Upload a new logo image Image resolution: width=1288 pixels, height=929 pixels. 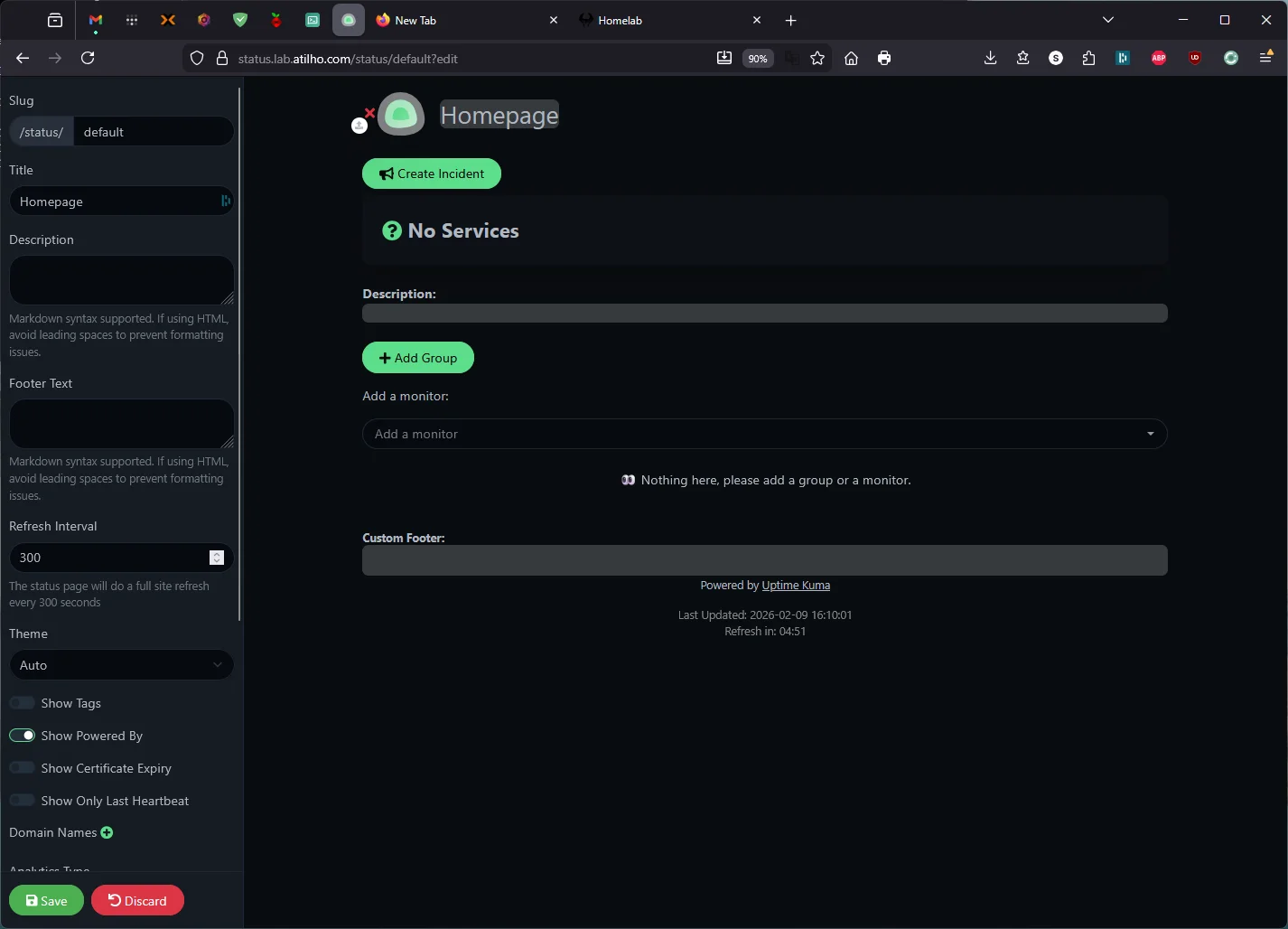click(x=359, y=126)
